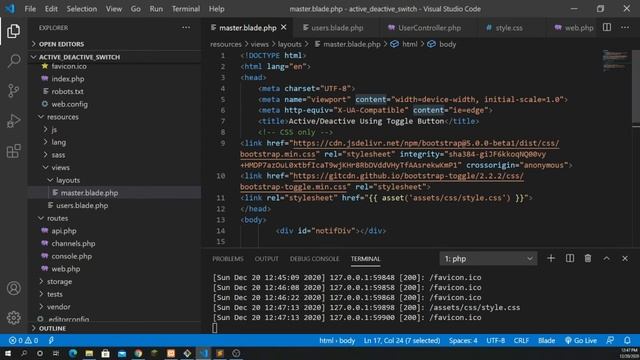Change indentation via 'Spaces: 4'
The image size is (640, 360).
(463, 340)
